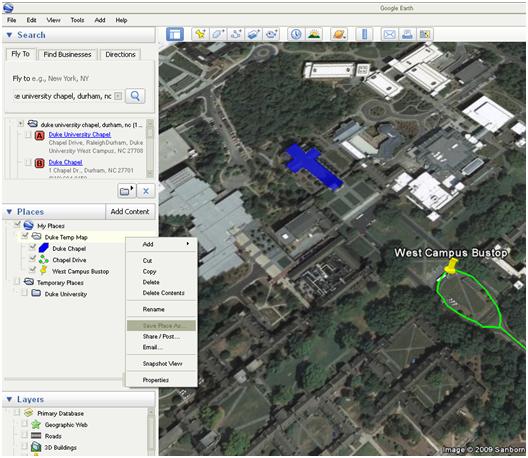
Task: Collapse the Search panel
Action: pyautogui.click(x=9, y=35)
